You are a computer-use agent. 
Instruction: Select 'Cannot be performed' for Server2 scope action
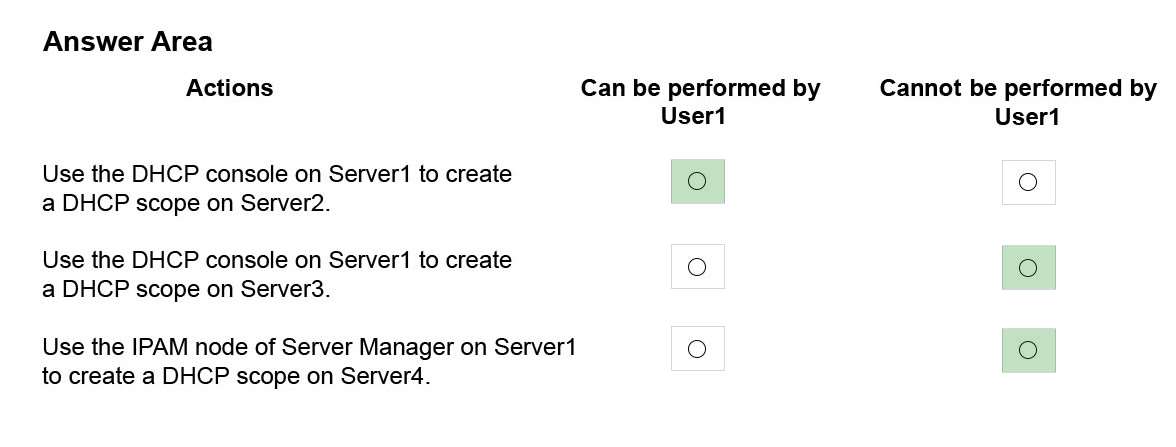pos(1028,182)
